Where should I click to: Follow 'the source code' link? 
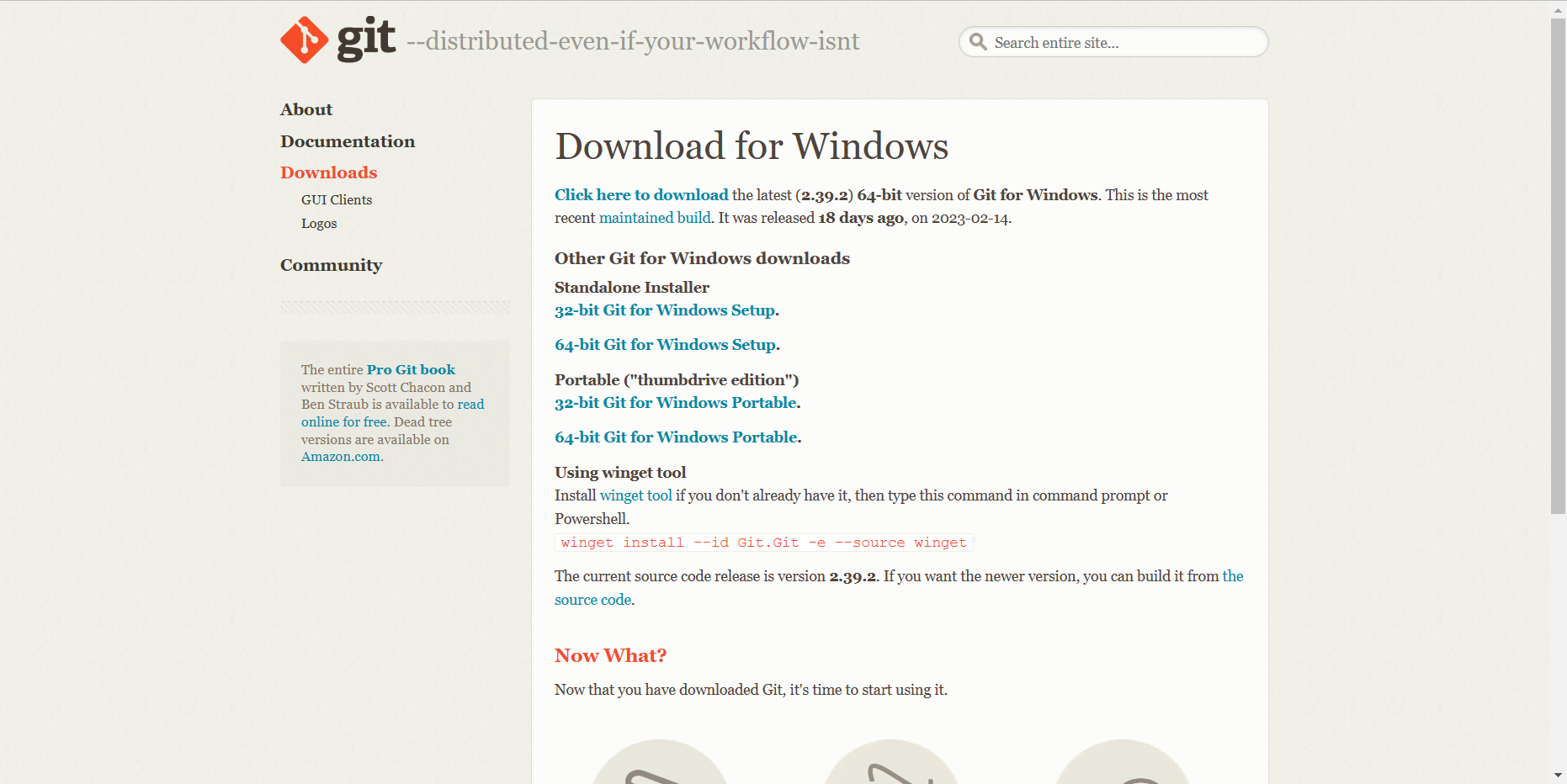pyautogui.click(x=899, y=588)
